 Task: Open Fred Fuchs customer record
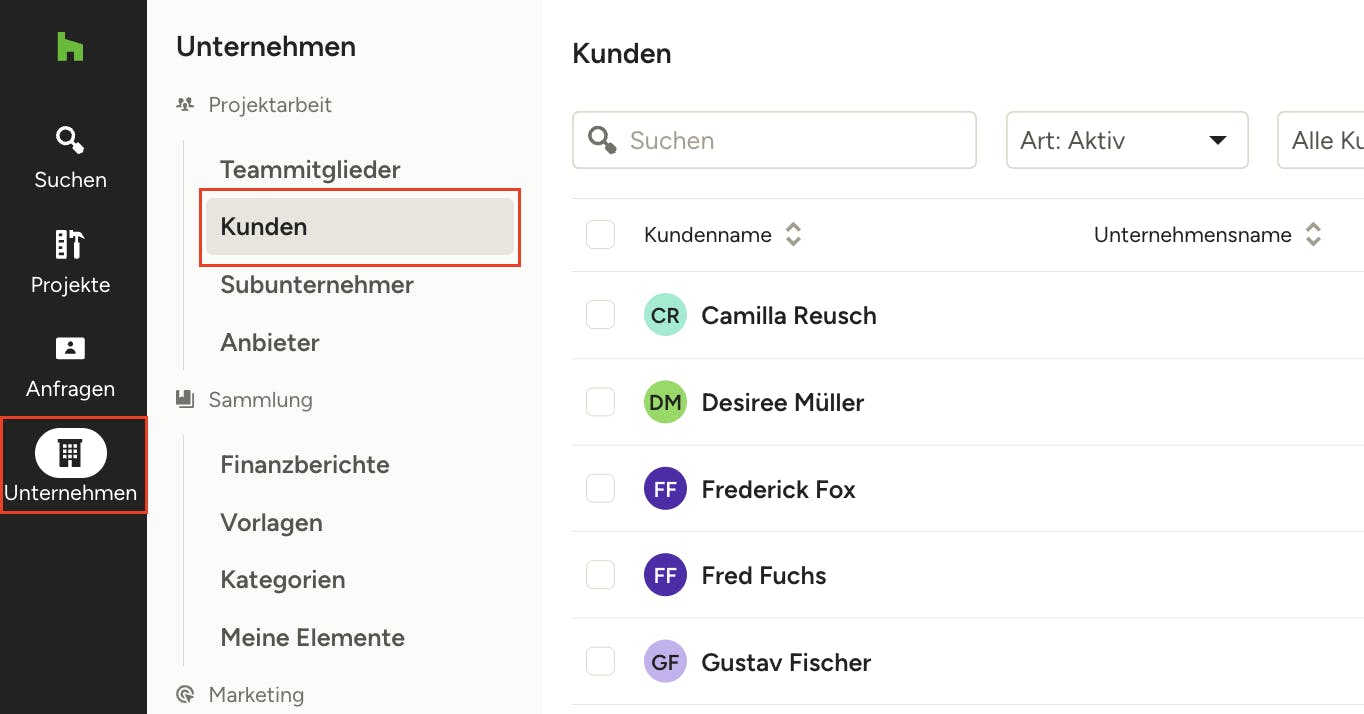pyautogui.click(x=764, y=576)
